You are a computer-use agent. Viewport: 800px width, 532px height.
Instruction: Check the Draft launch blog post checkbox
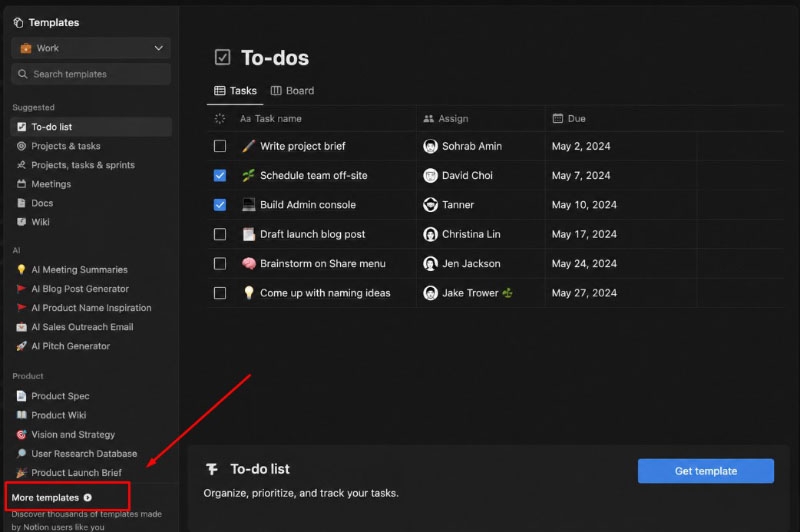[220, 234]
